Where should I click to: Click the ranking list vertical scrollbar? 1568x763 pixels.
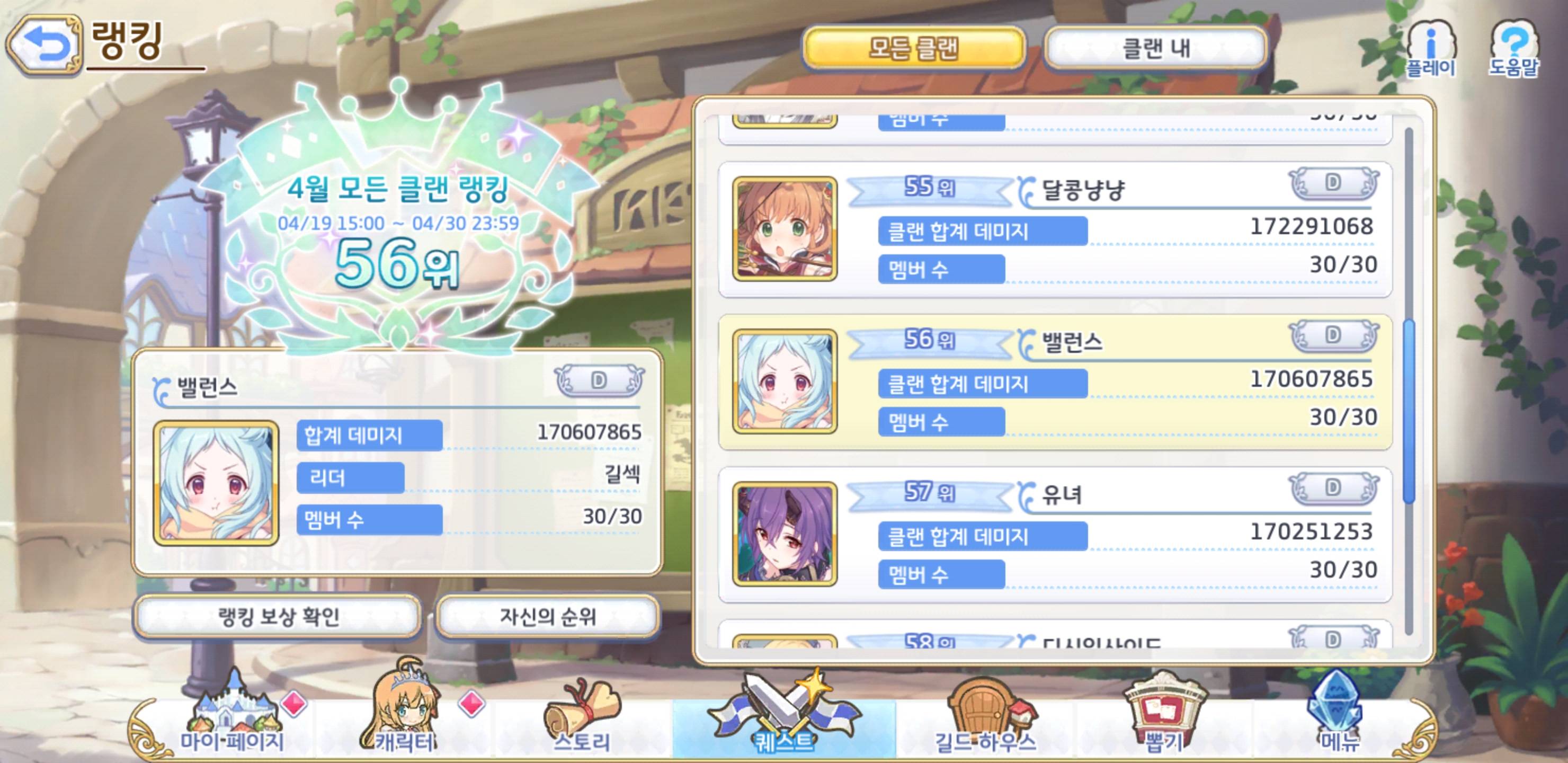pyautogui.click(x=1409, y=380)
